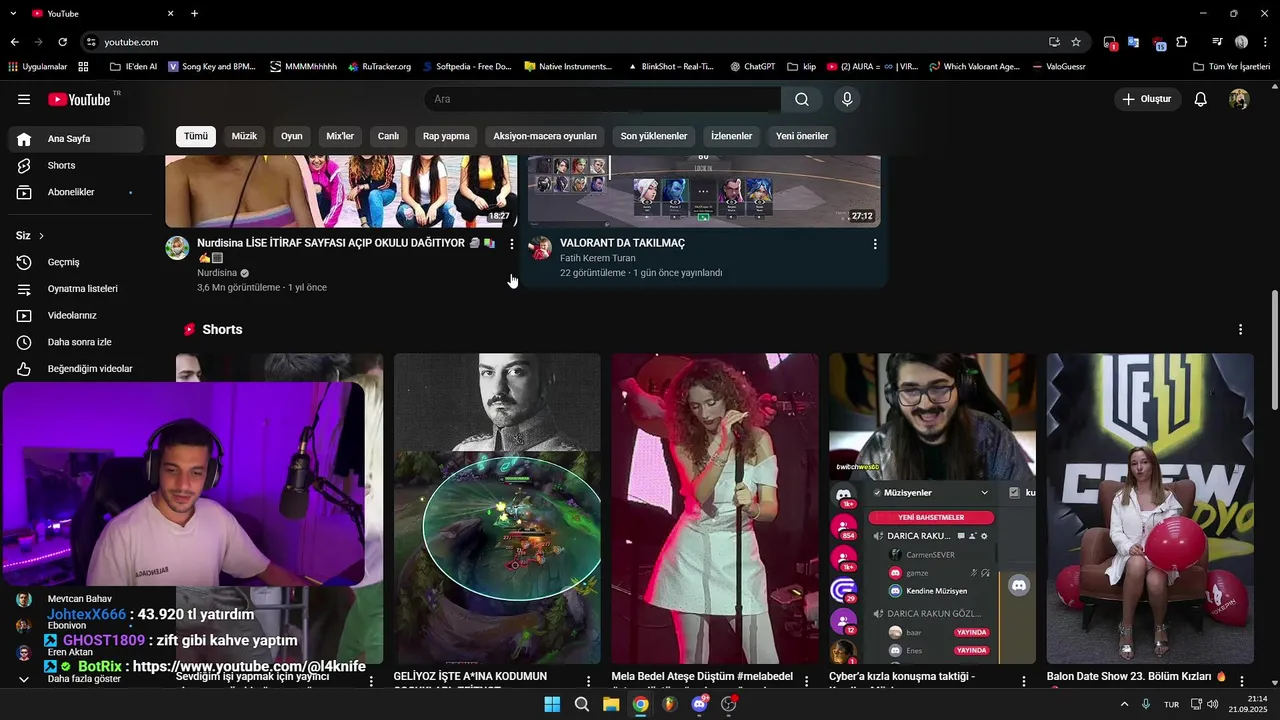The image size is (1280, 720).
Task: Select the Tümü filter chip
Action: 196,136
